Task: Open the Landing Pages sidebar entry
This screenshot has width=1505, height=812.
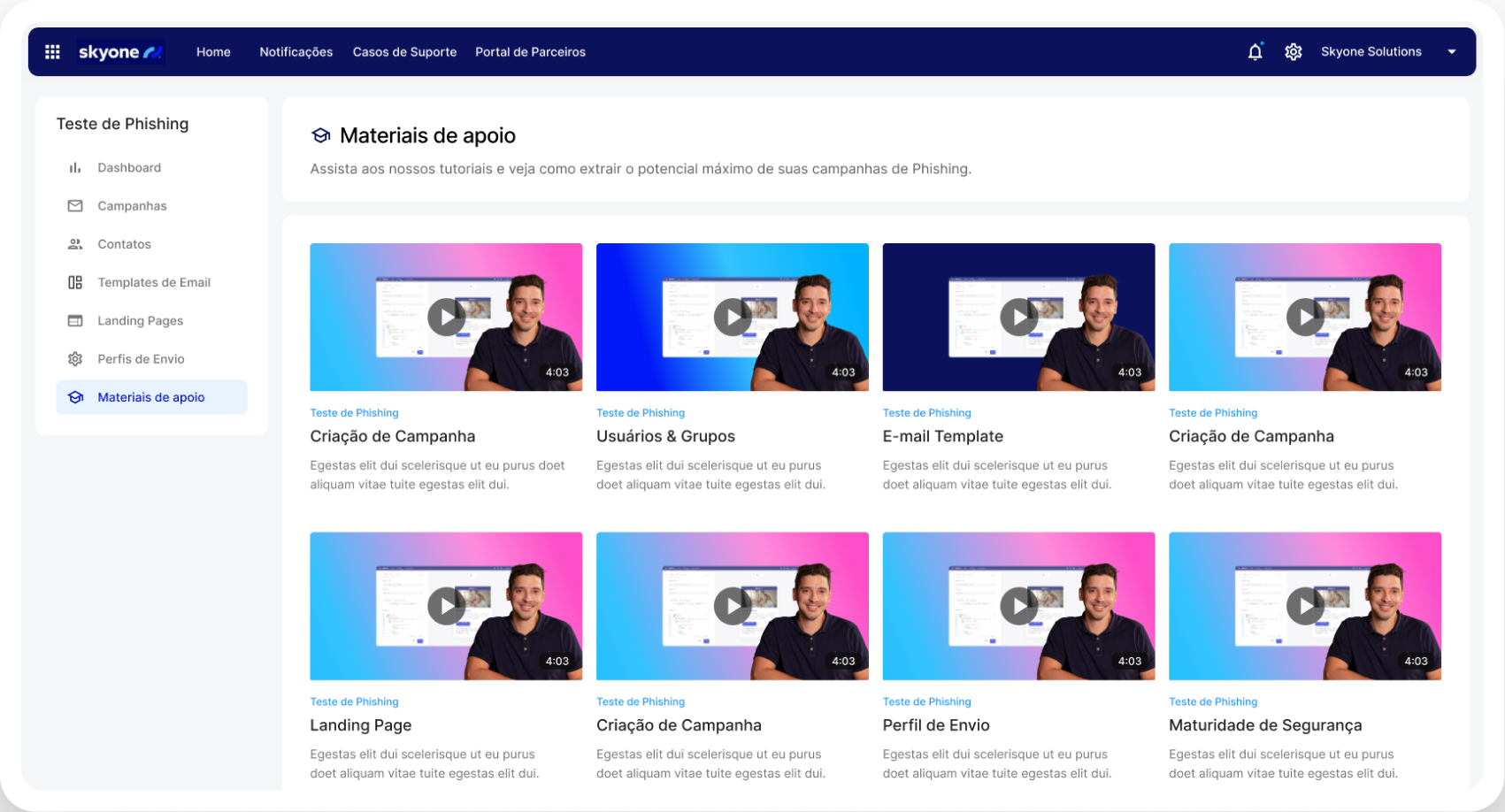Action: tap(140, 320)
